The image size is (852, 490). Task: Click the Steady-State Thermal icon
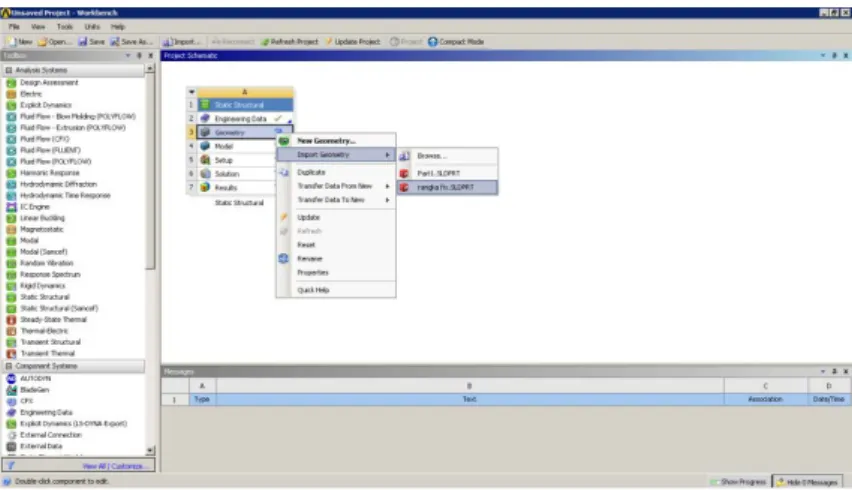click(x=11, y=319)
